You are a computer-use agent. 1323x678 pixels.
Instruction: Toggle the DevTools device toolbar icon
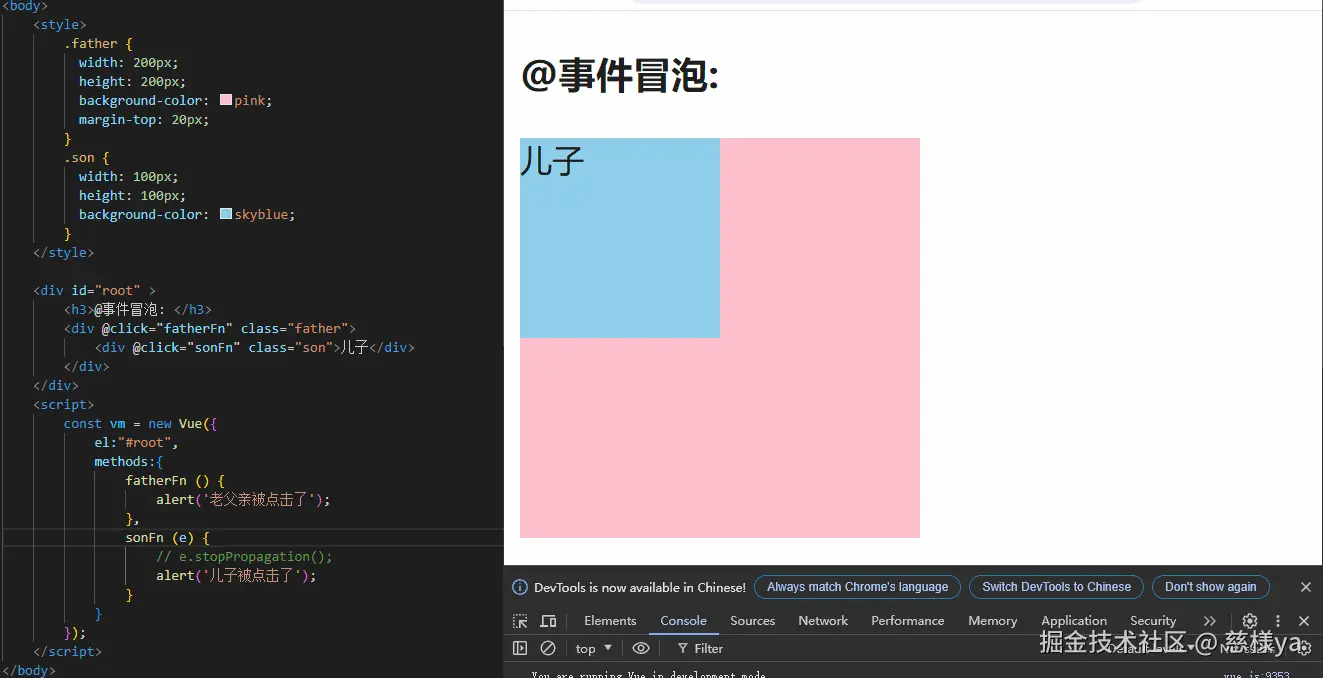point(548,621)
